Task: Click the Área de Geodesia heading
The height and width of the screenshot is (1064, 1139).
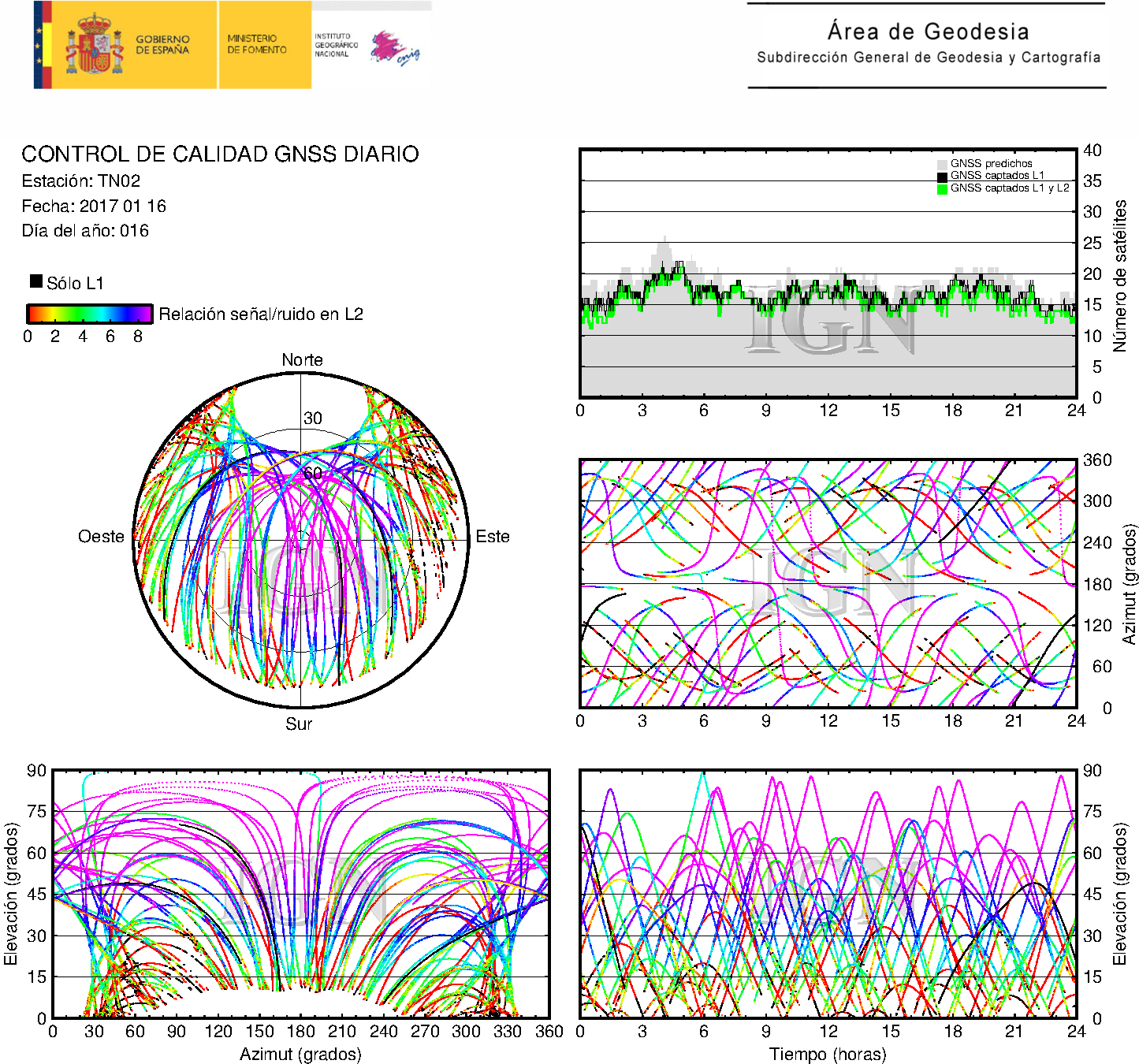Action: (x=928, y=32)
